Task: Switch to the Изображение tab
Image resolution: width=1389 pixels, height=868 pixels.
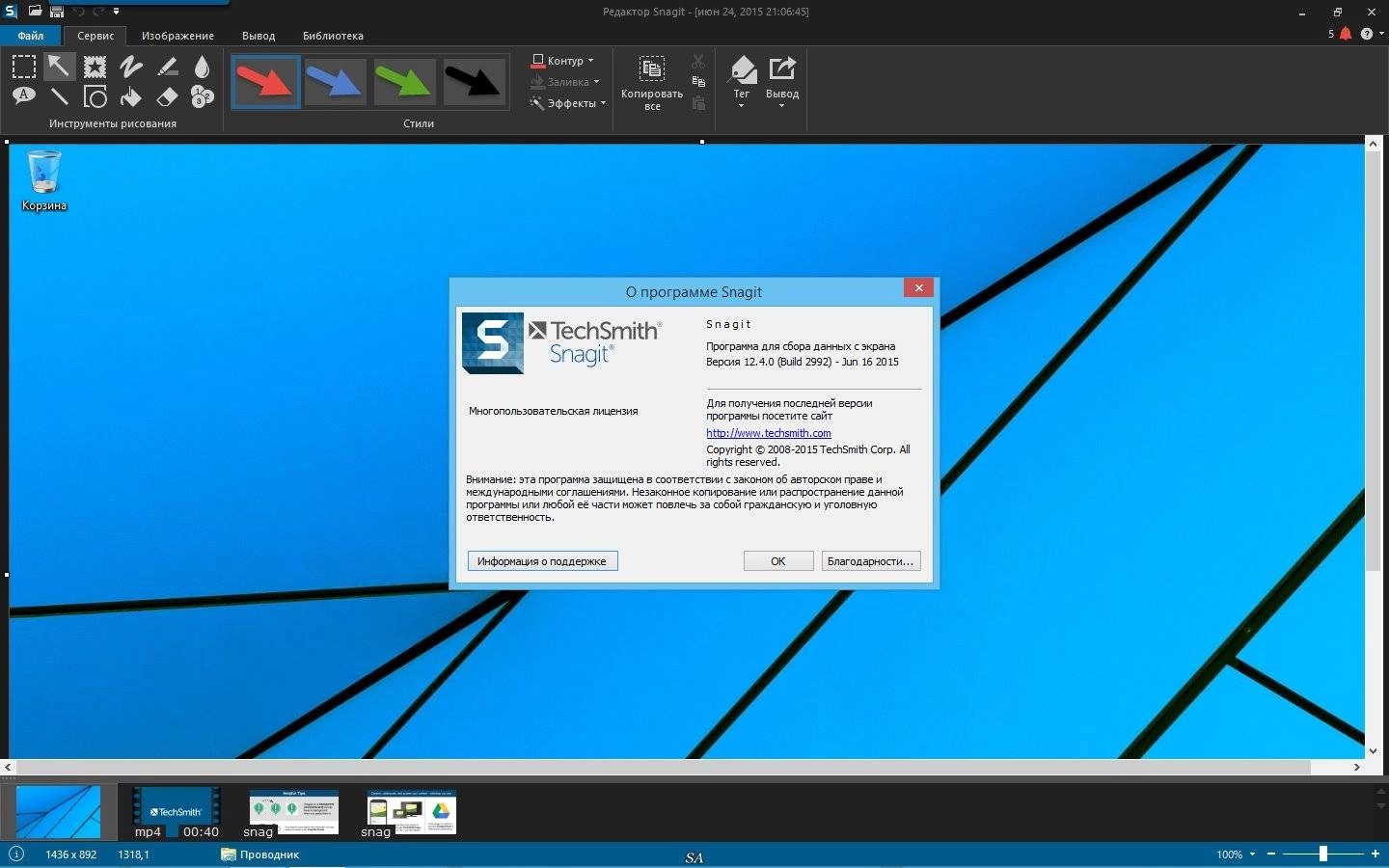Action: [177, 36]
